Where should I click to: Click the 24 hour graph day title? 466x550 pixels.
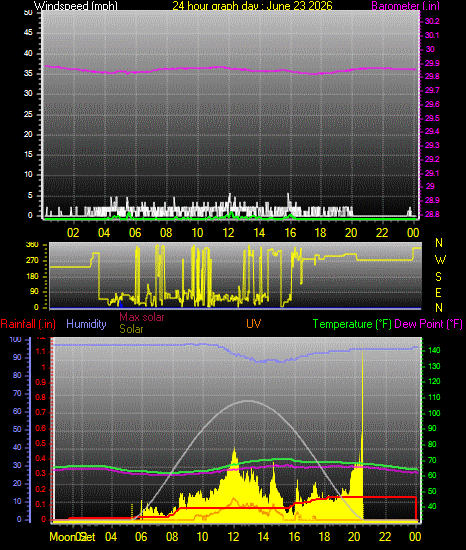252,6
